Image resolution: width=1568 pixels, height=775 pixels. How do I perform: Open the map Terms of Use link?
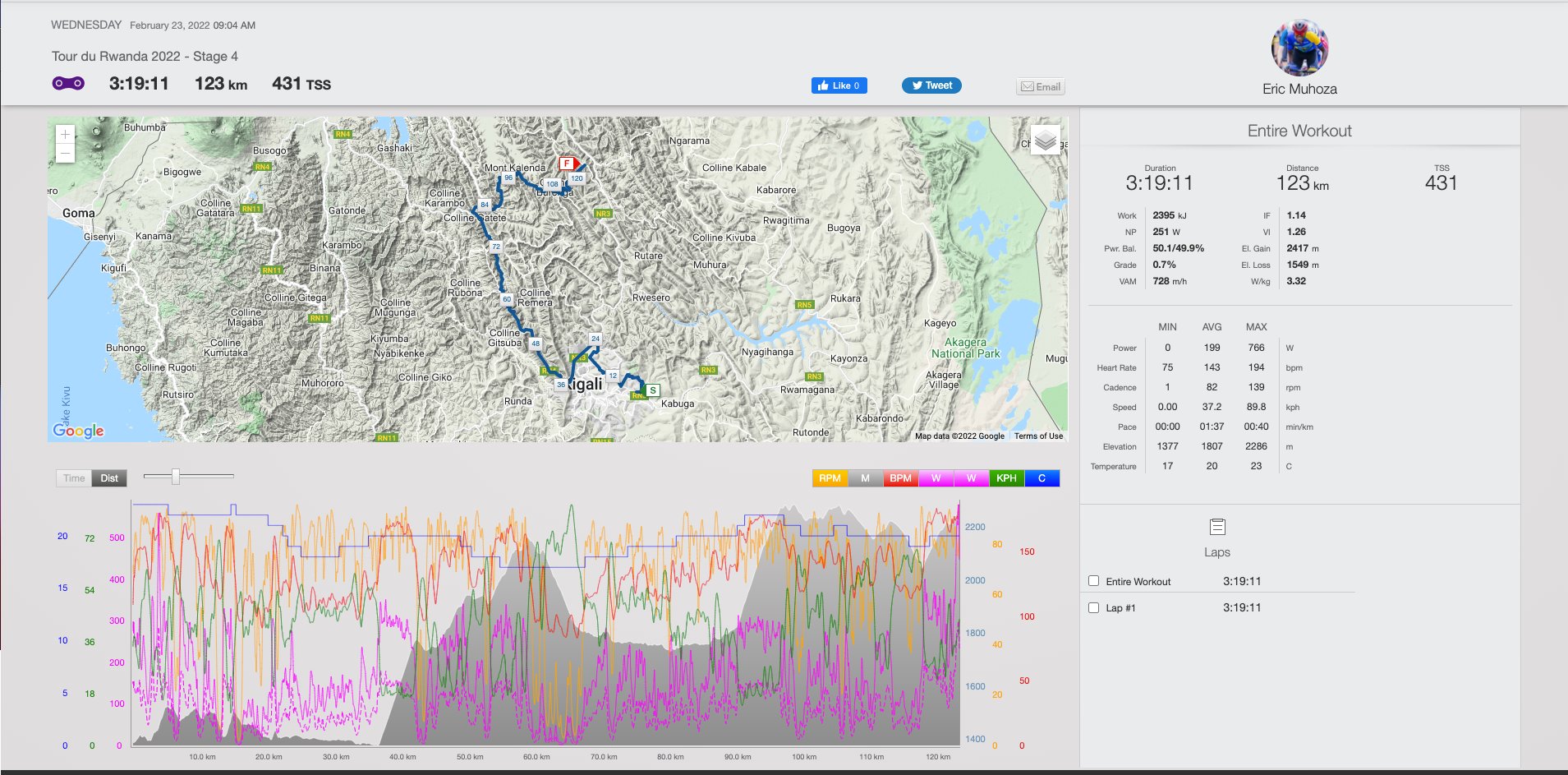pyautogui.click(x=1038, y=436)
